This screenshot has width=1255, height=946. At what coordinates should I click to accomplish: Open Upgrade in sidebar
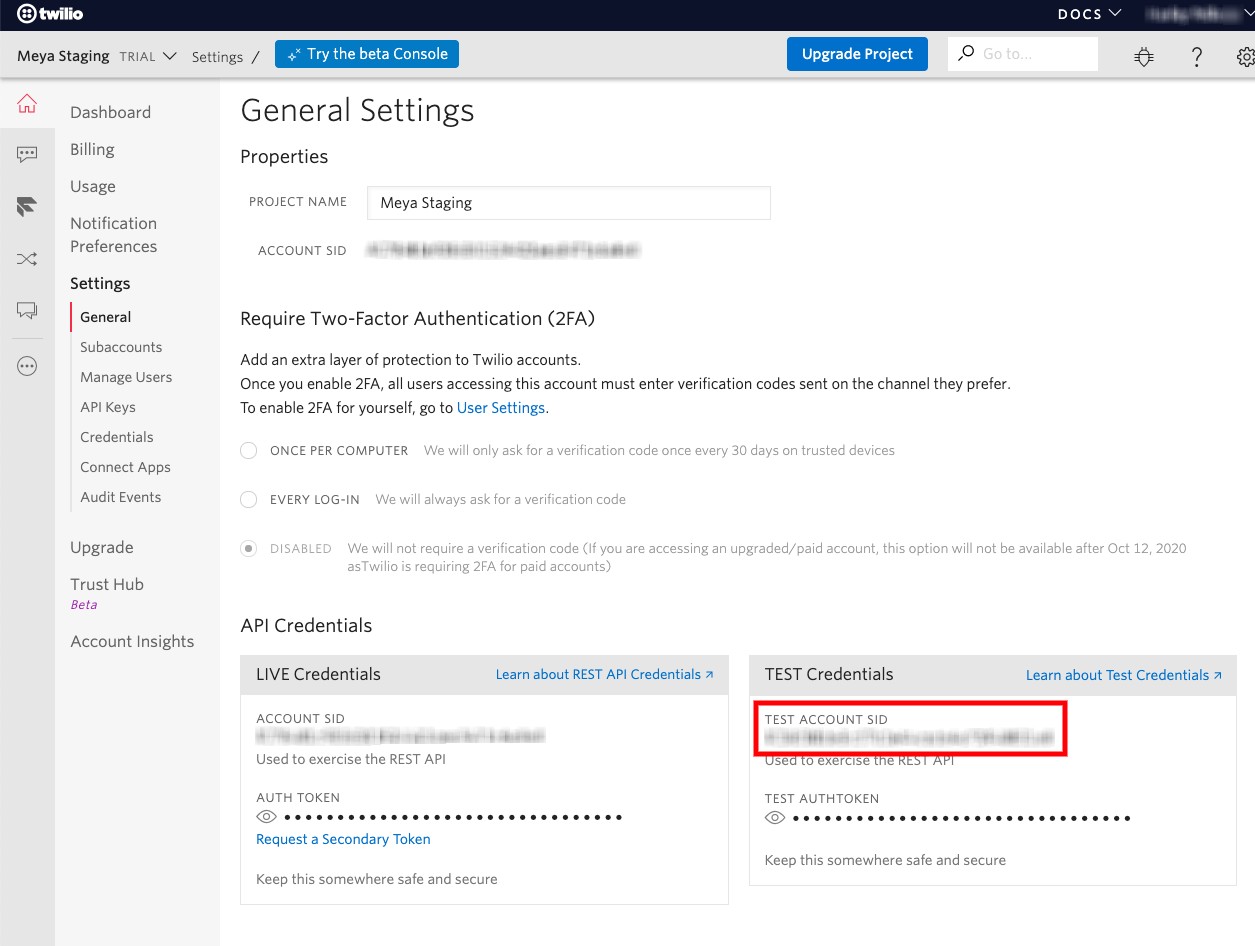point(101,547)
